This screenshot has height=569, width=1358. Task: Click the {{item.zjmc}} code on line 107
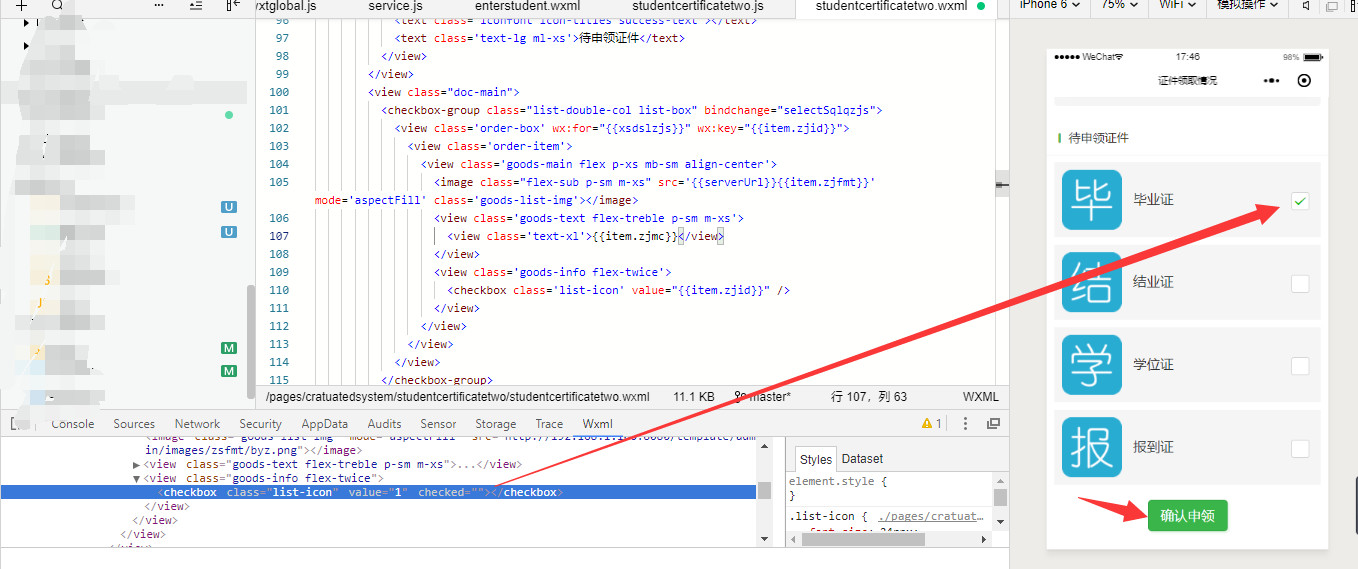coord(634,236)
